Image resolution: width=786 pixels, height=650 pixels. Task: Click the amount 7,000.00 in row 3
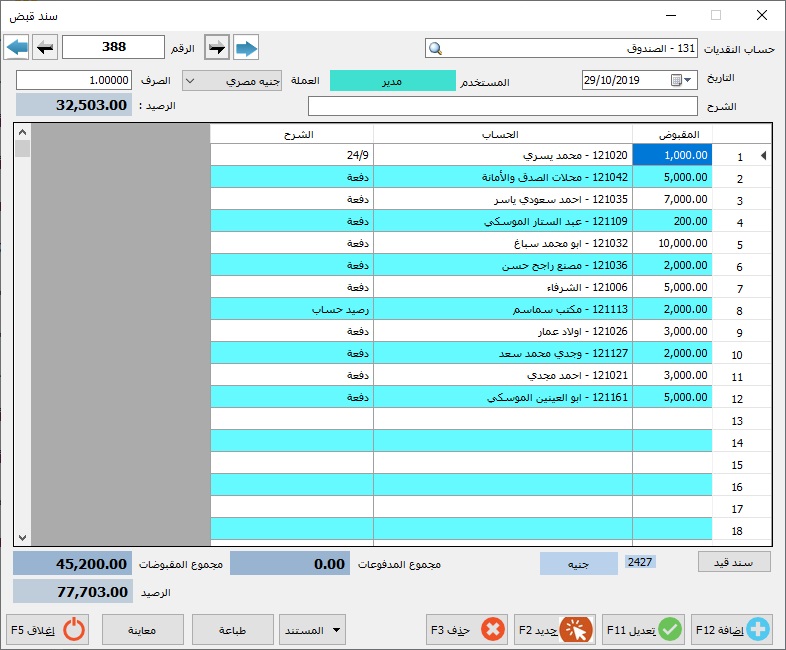[672, 199]
